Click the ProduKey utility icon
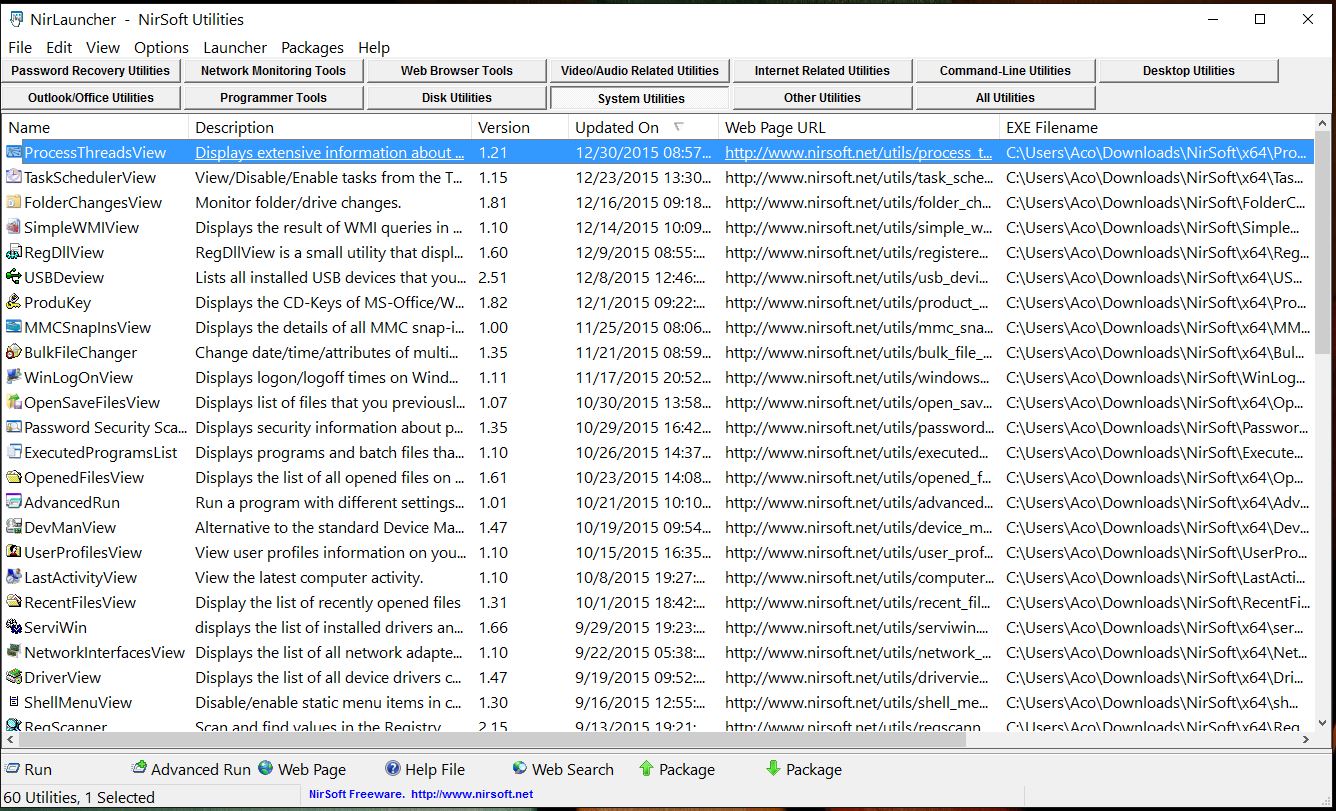The width and height of the screenshot is (1336, 811). coord(14,302)
